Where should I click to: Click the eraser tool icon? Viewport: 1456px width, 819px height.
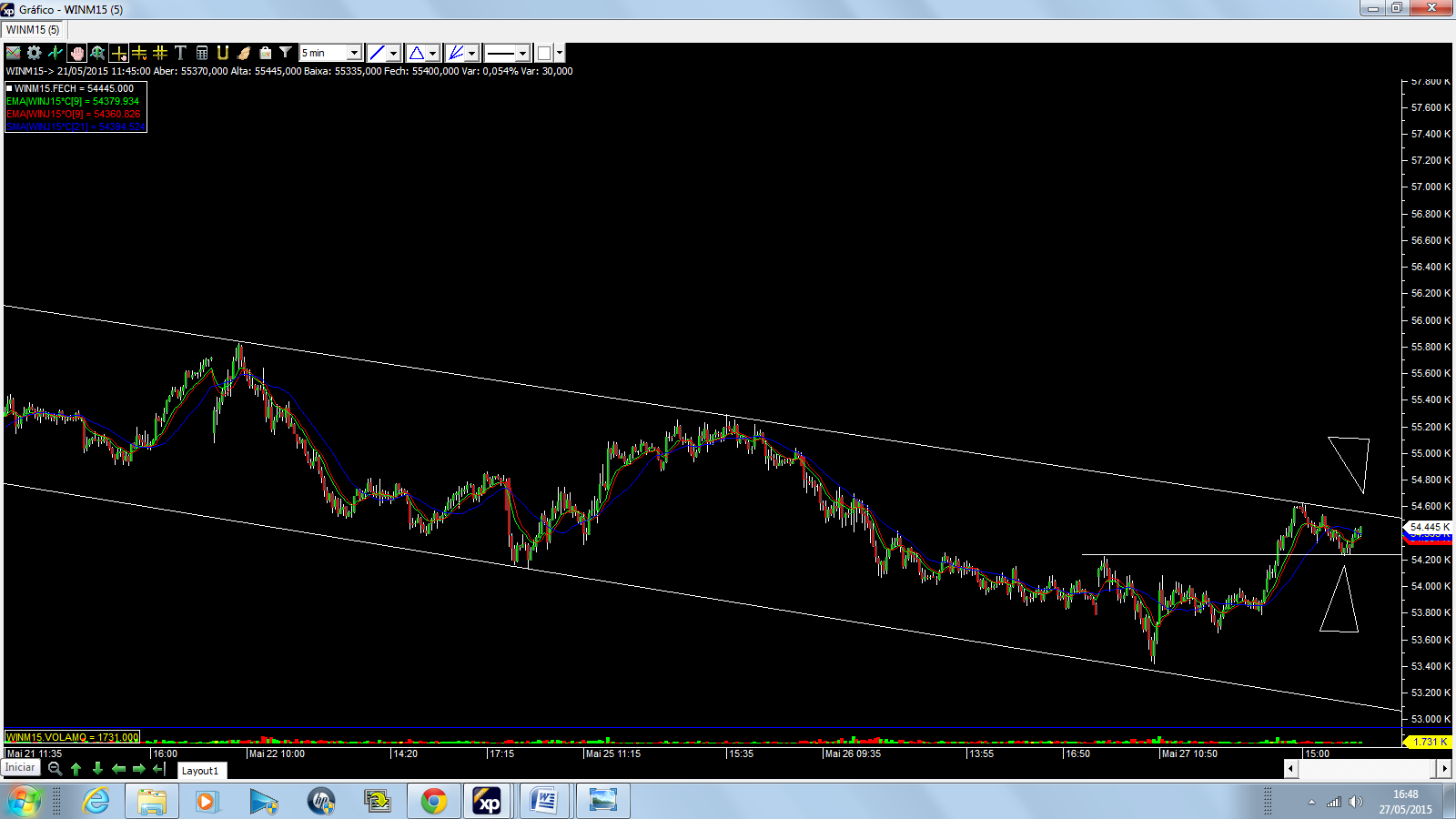pyautogui.click(x=244, y=53)
